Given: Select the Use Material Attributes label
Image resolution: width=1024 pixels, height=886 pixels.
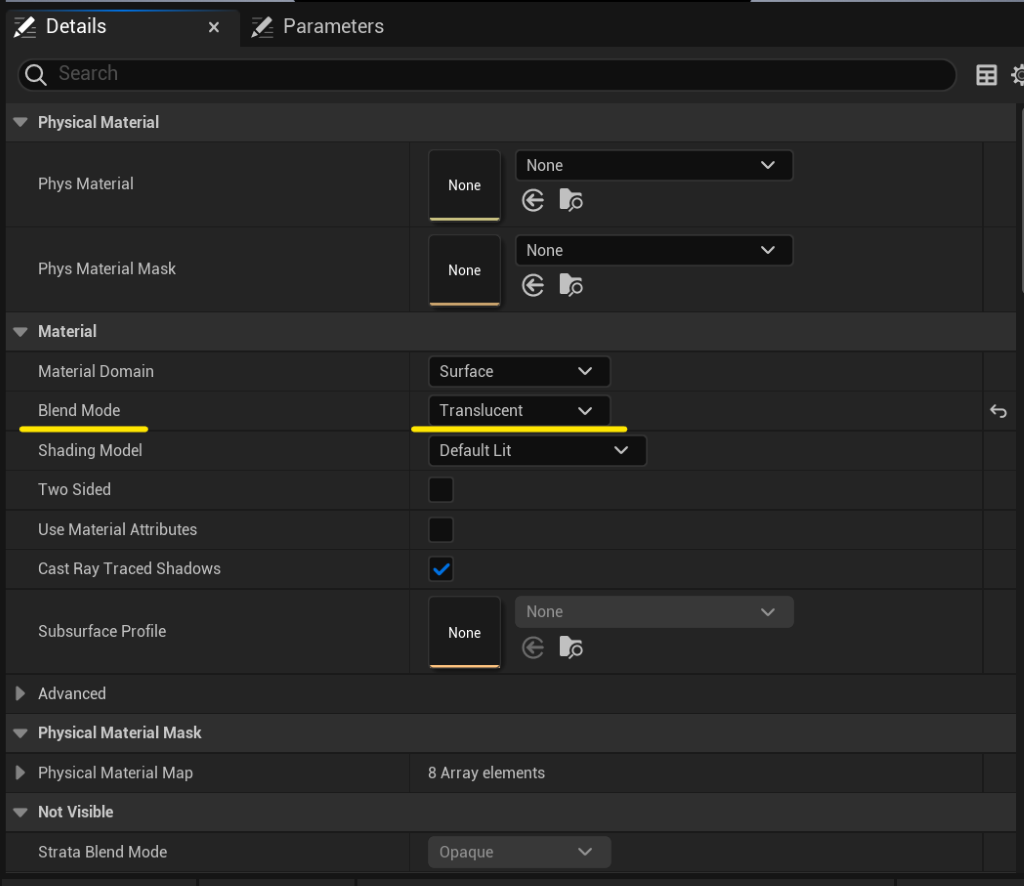Looking at the screenshot, I should [118, 530].
